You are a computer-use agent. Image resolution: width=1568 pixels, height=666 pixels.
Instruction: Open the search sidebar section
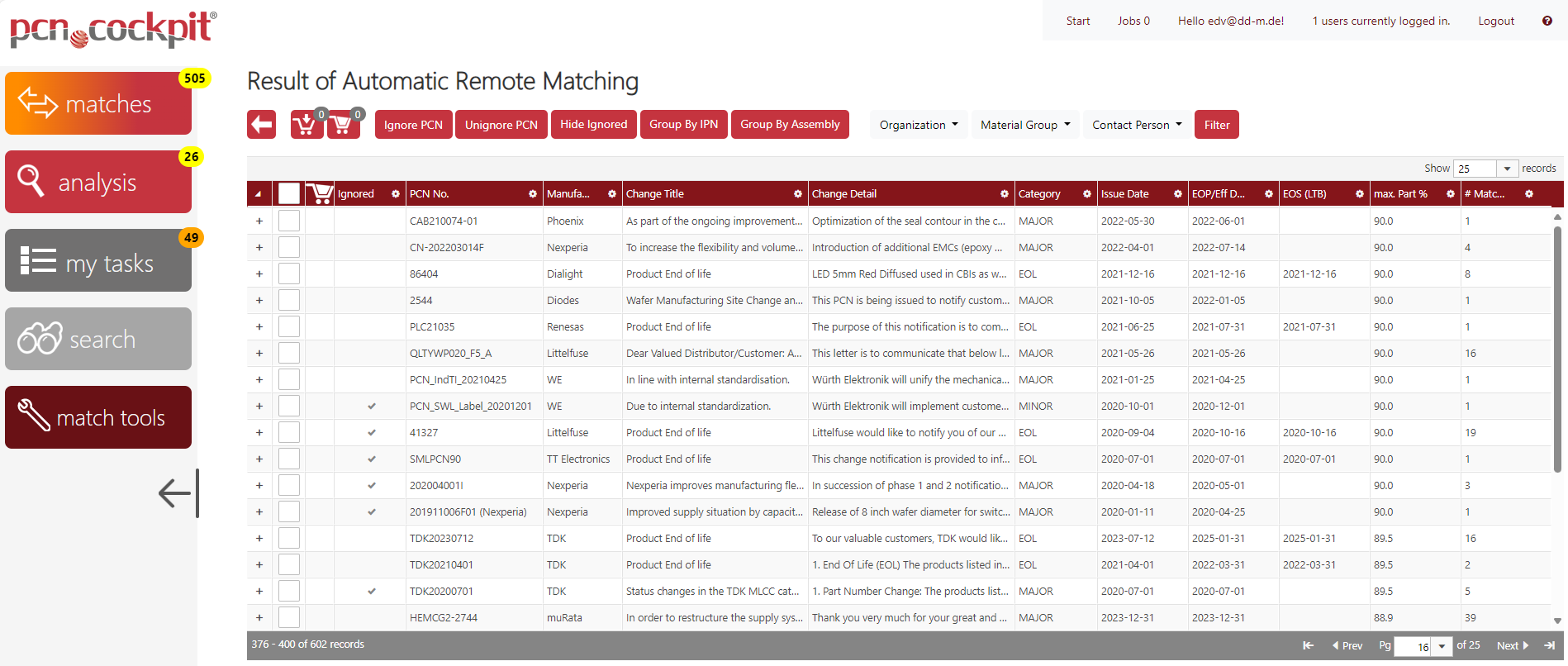pyautogui.click(x=98, y=339)
